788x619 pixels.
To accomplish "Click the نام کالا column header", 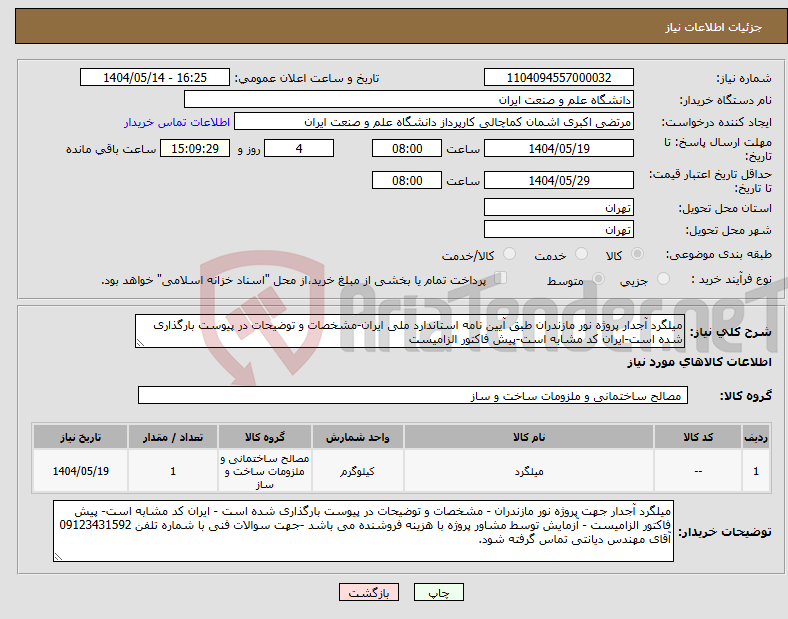I will click(529, 437).
